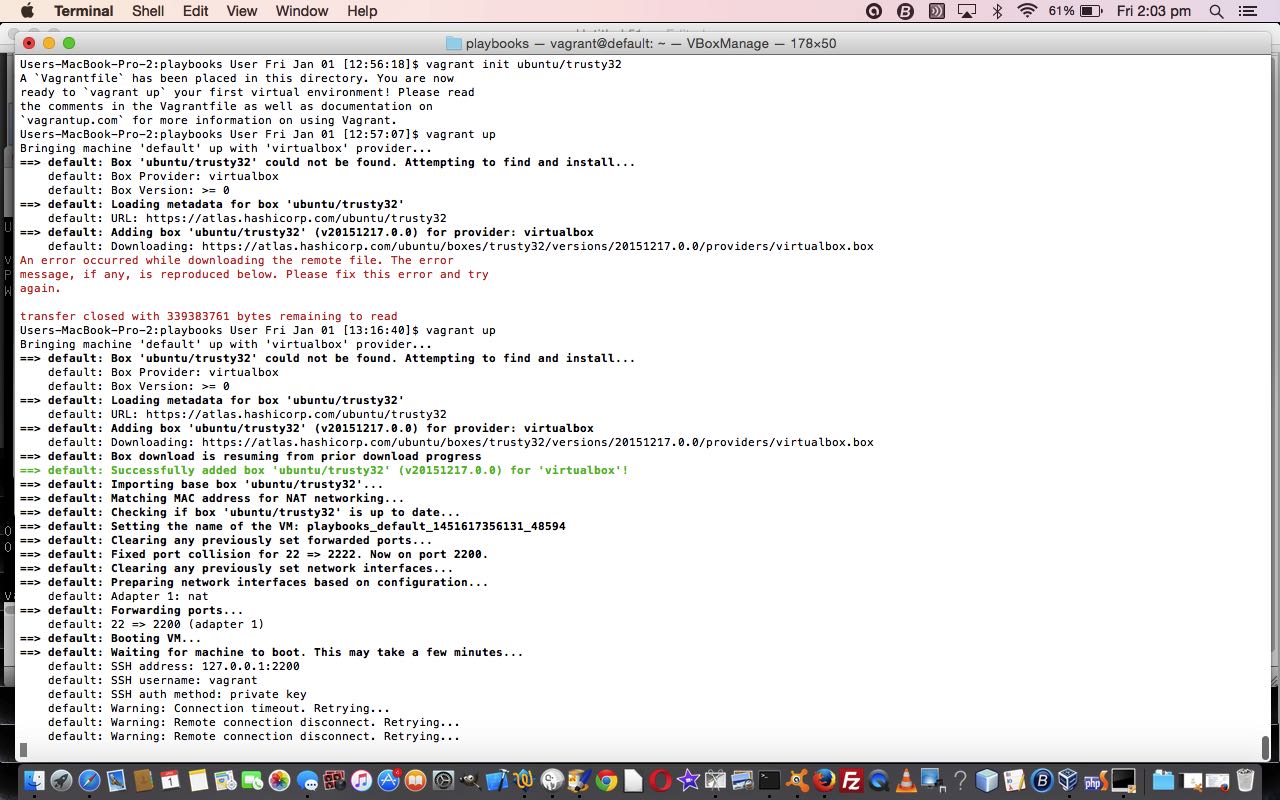The image size is (1280, 800).
Task: Open Calendar in the Dock
Action: coord(170,780)
